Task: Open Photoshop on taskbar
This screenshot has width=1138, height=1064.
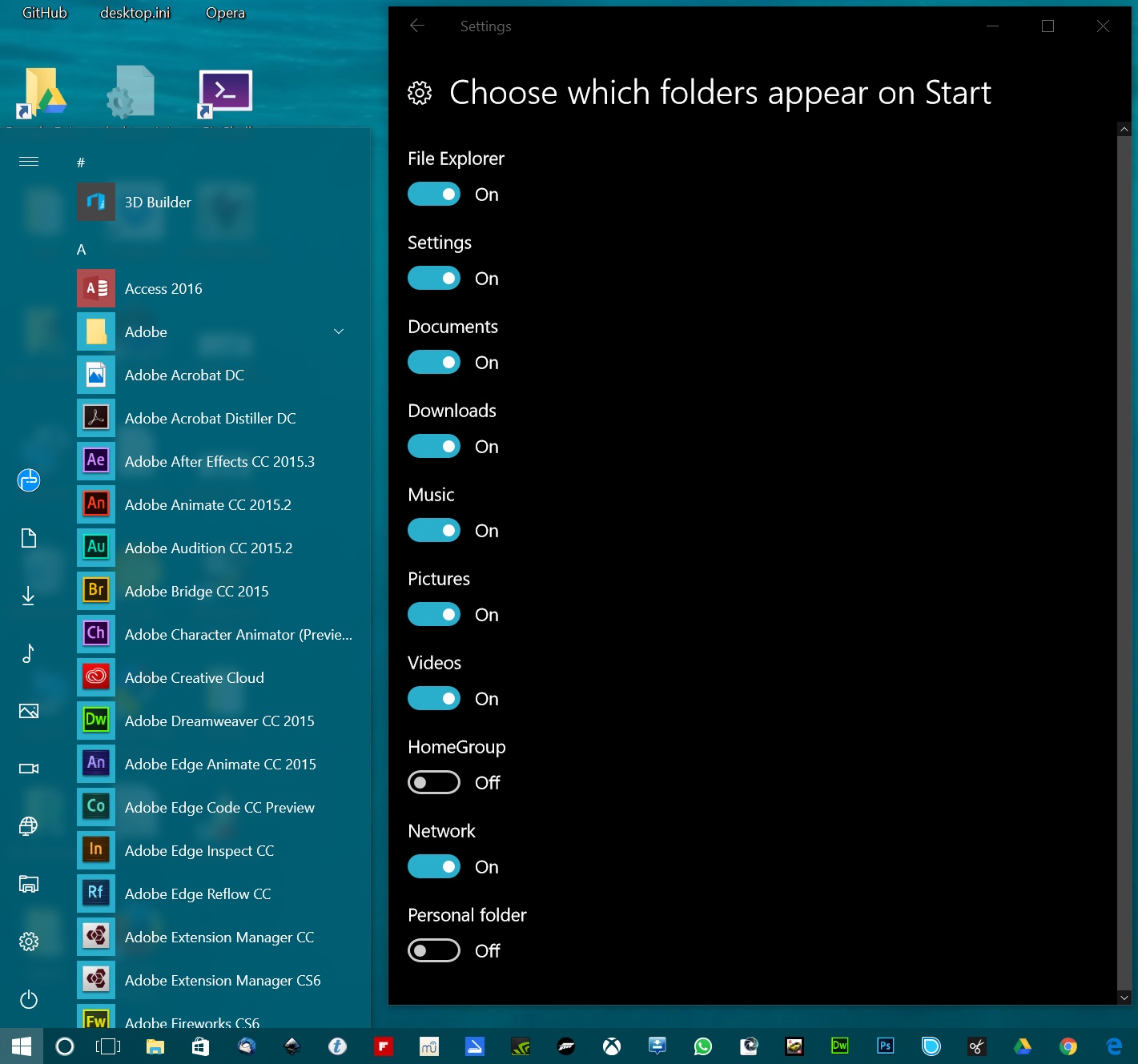Action: (x=886, y=1046)
